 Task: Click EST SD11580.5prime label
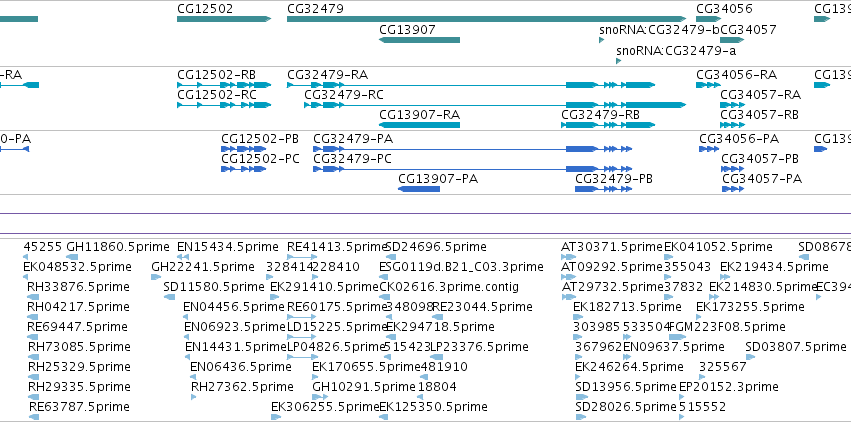[214, 287]
